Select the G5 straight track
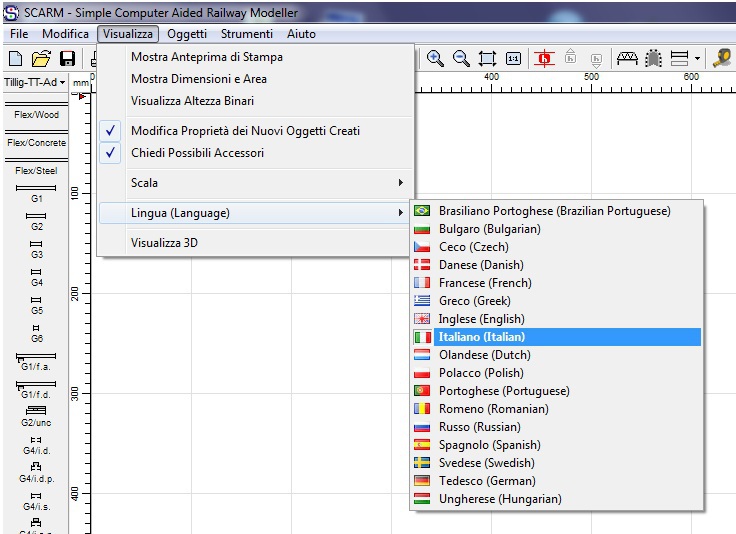This screenshot has height=534, width=736. point(36,305)
